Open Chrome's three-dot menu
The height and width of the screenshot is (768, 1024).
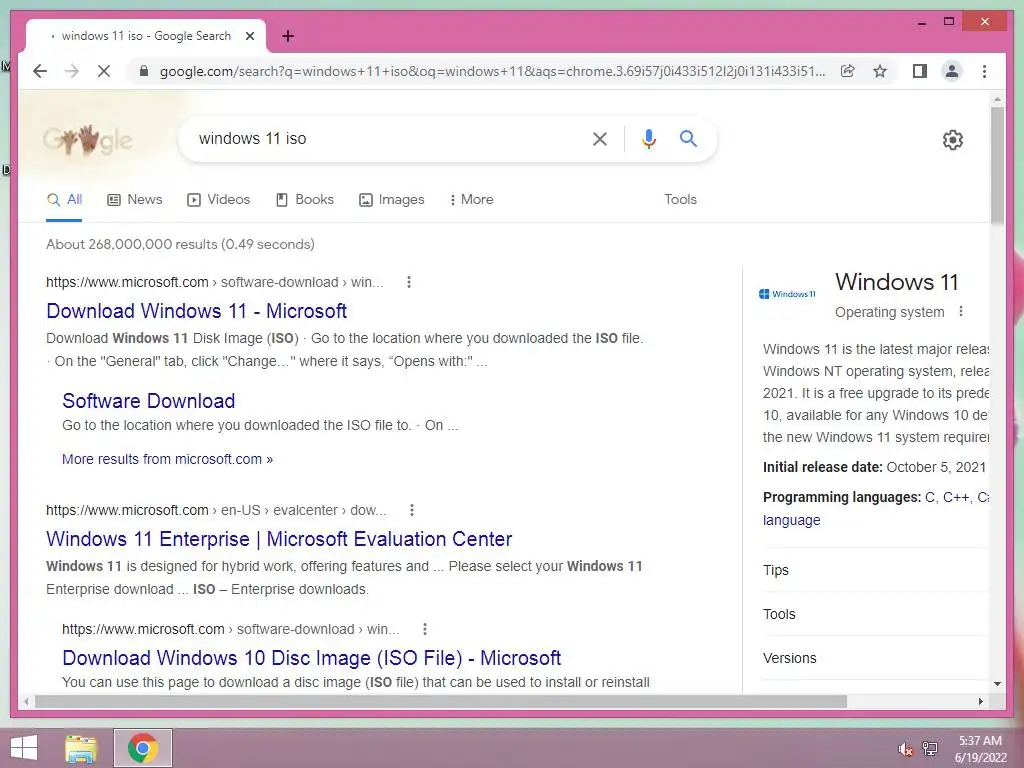click(x=984, y=71)
